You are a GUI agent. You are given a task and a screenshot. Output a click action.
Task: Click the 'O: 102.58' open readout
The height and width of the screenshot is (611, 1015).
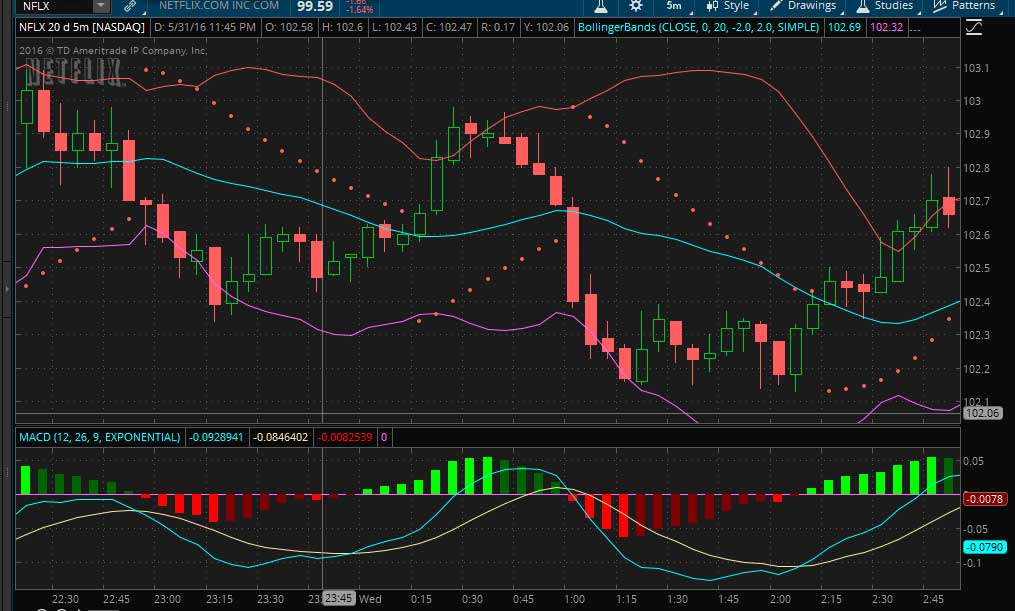click(x=289, y=27)
